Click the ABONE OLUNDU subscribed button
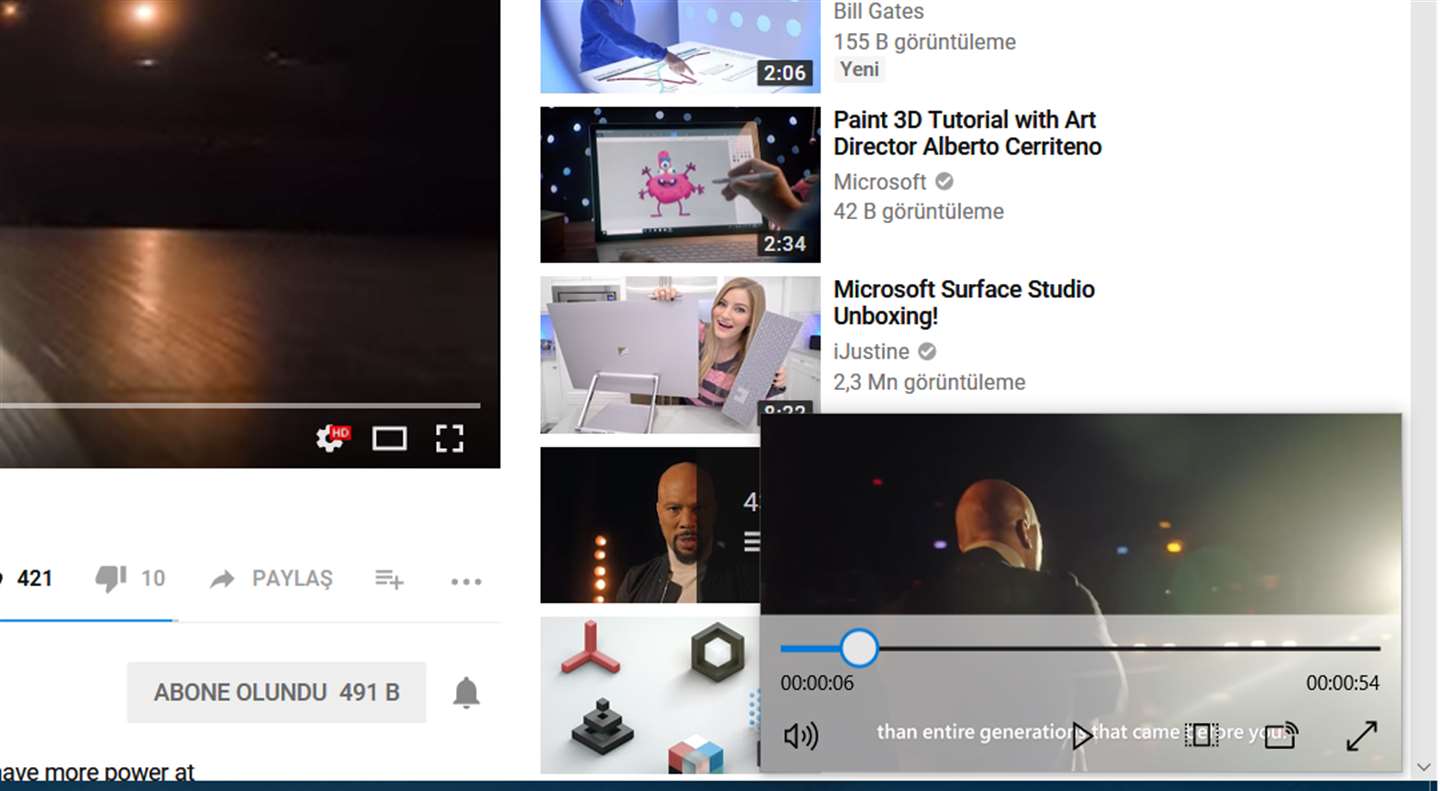1440x791 pixels. 276,692
